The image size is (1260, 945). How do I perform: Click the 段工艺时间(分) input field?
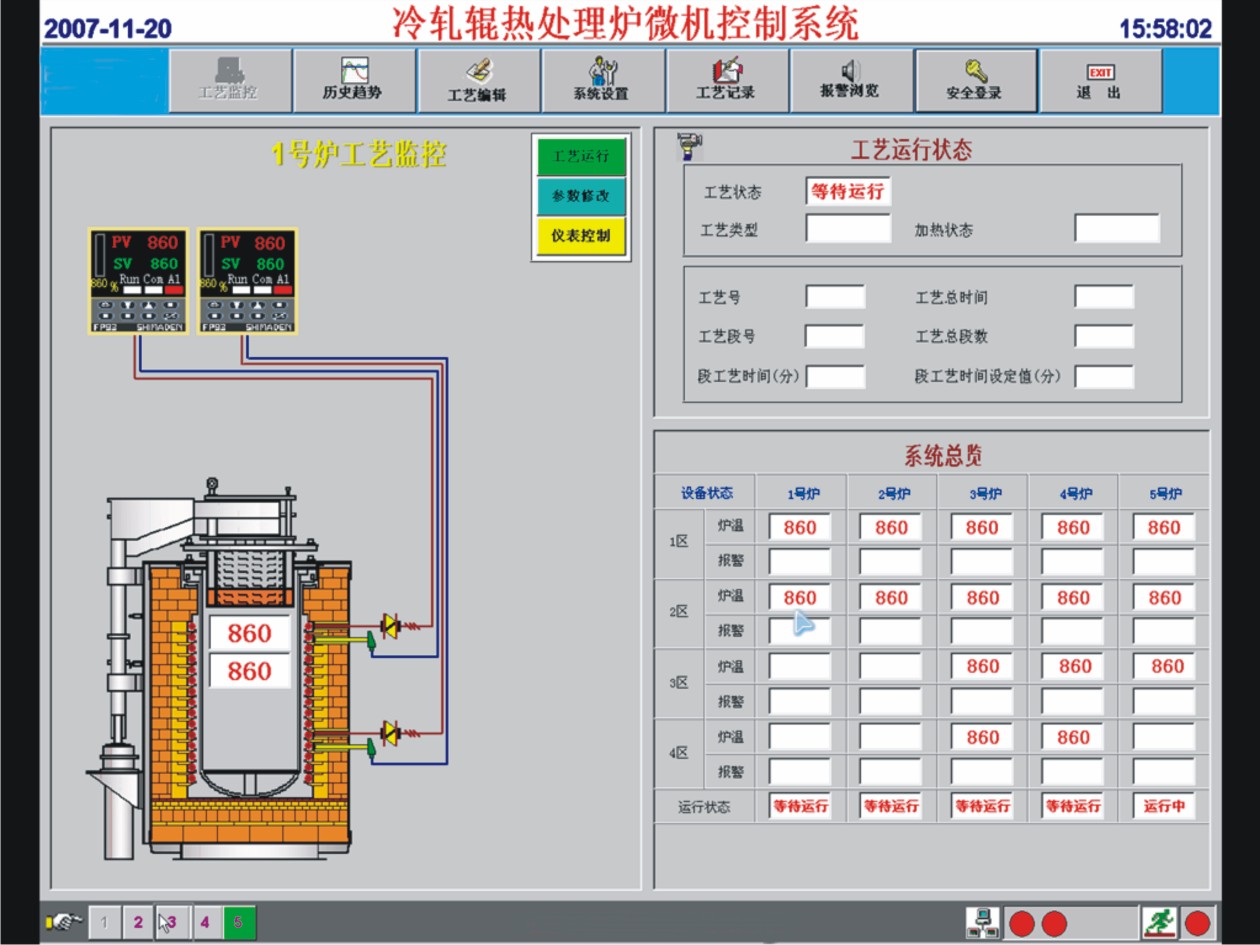point(835,377)
